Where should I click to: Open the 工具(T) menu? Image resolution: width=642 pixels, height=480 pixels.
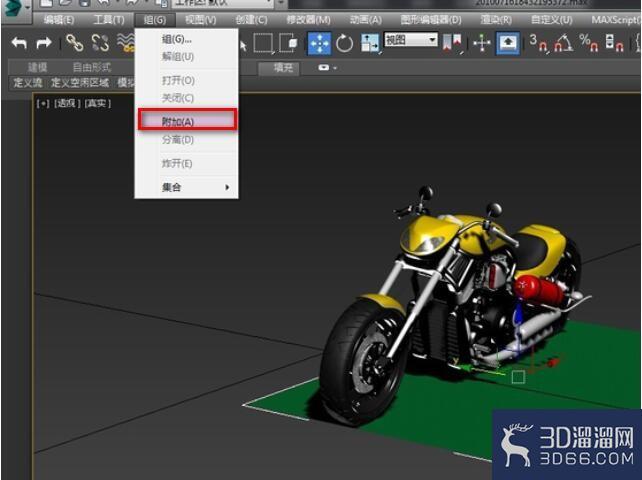(109, 20)
